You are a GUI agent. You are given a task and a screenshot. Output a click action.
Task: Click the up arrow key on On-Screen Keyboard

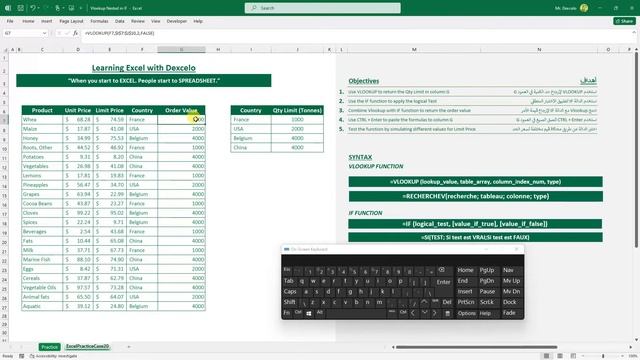(x=424, y=302)
